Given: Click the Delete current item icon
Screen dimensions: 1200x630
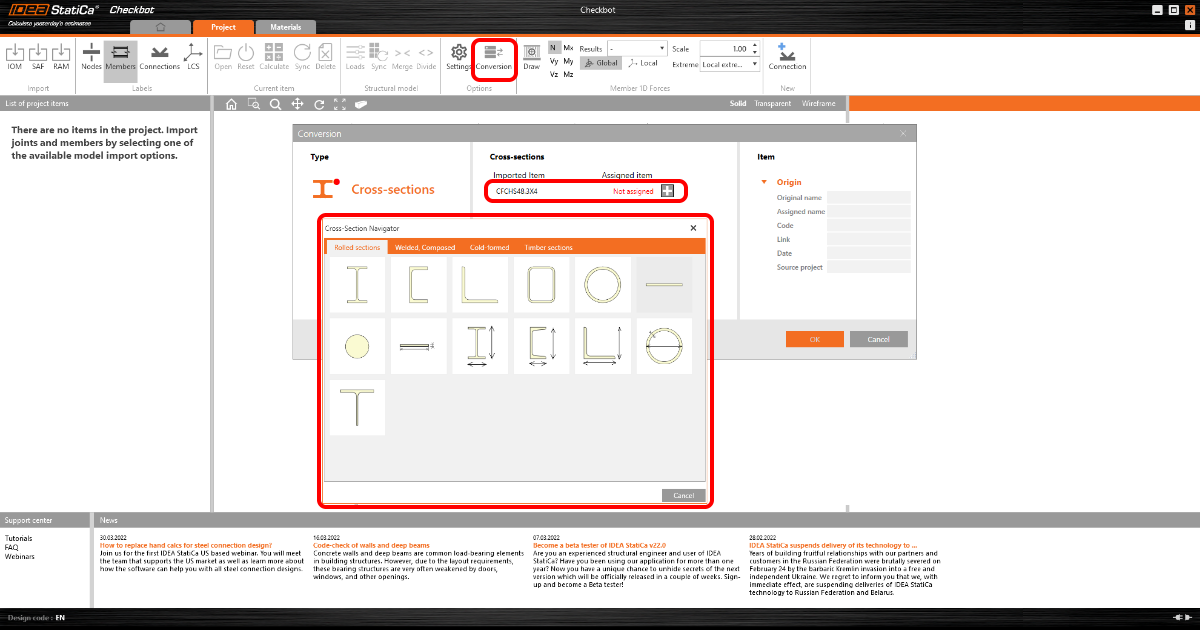Looking at the screenshot, I should tap(326, 57).
